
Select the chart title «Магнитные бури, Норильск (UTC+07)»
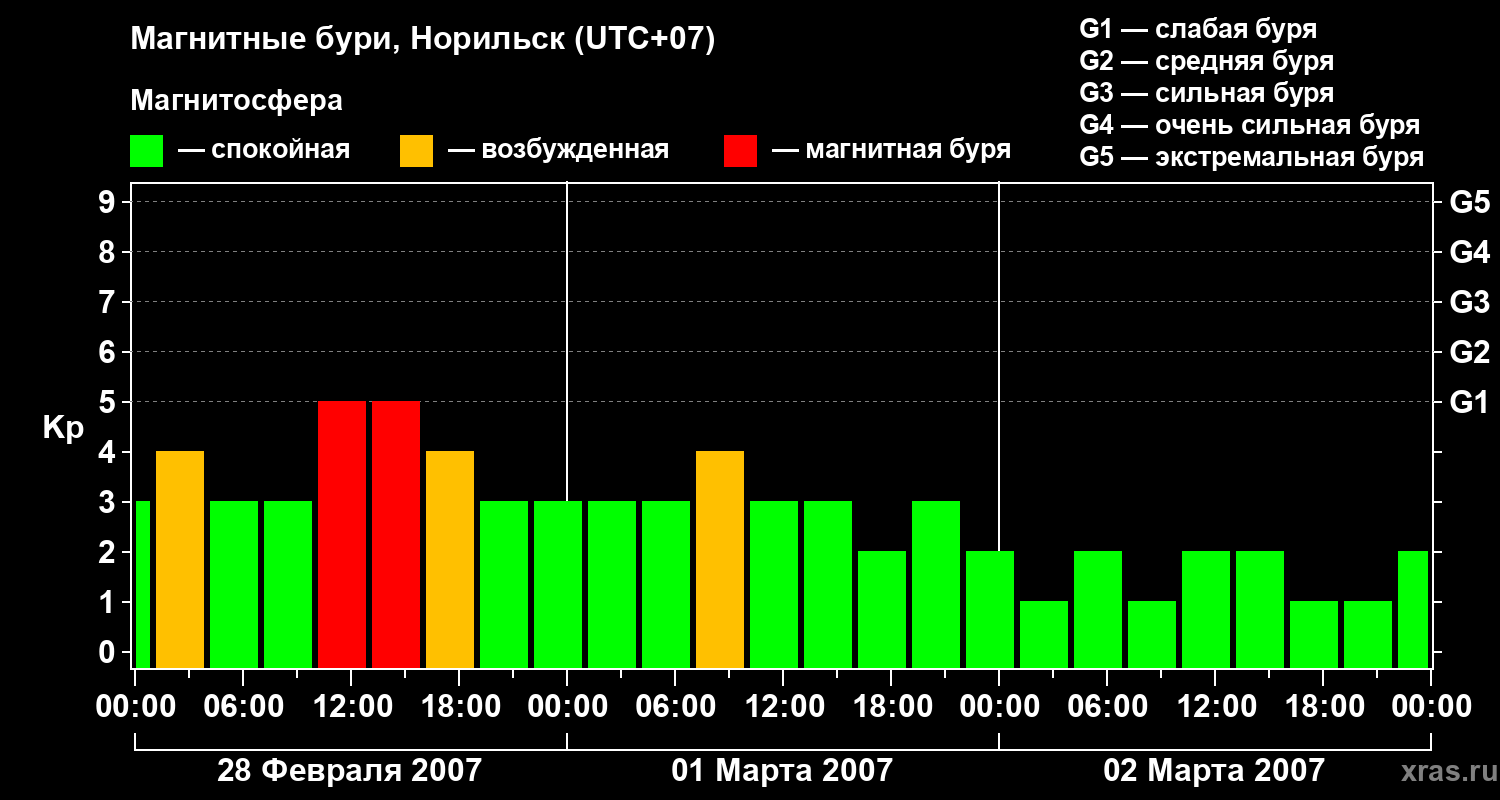click(x=423, y=40)
